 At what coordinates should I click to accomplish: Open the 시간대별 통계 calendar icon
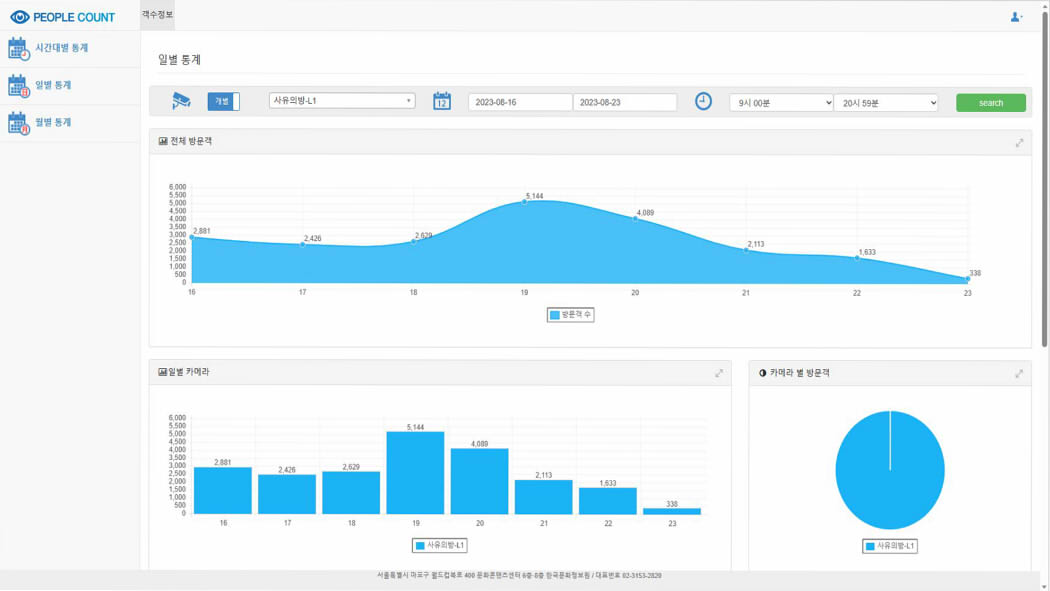[x=18, y=48]
